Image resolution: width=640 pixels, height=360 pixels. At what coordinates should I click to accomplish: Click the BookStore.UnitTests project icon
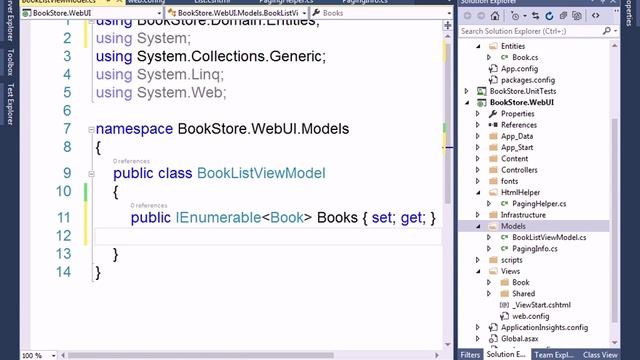click(482, 91)
